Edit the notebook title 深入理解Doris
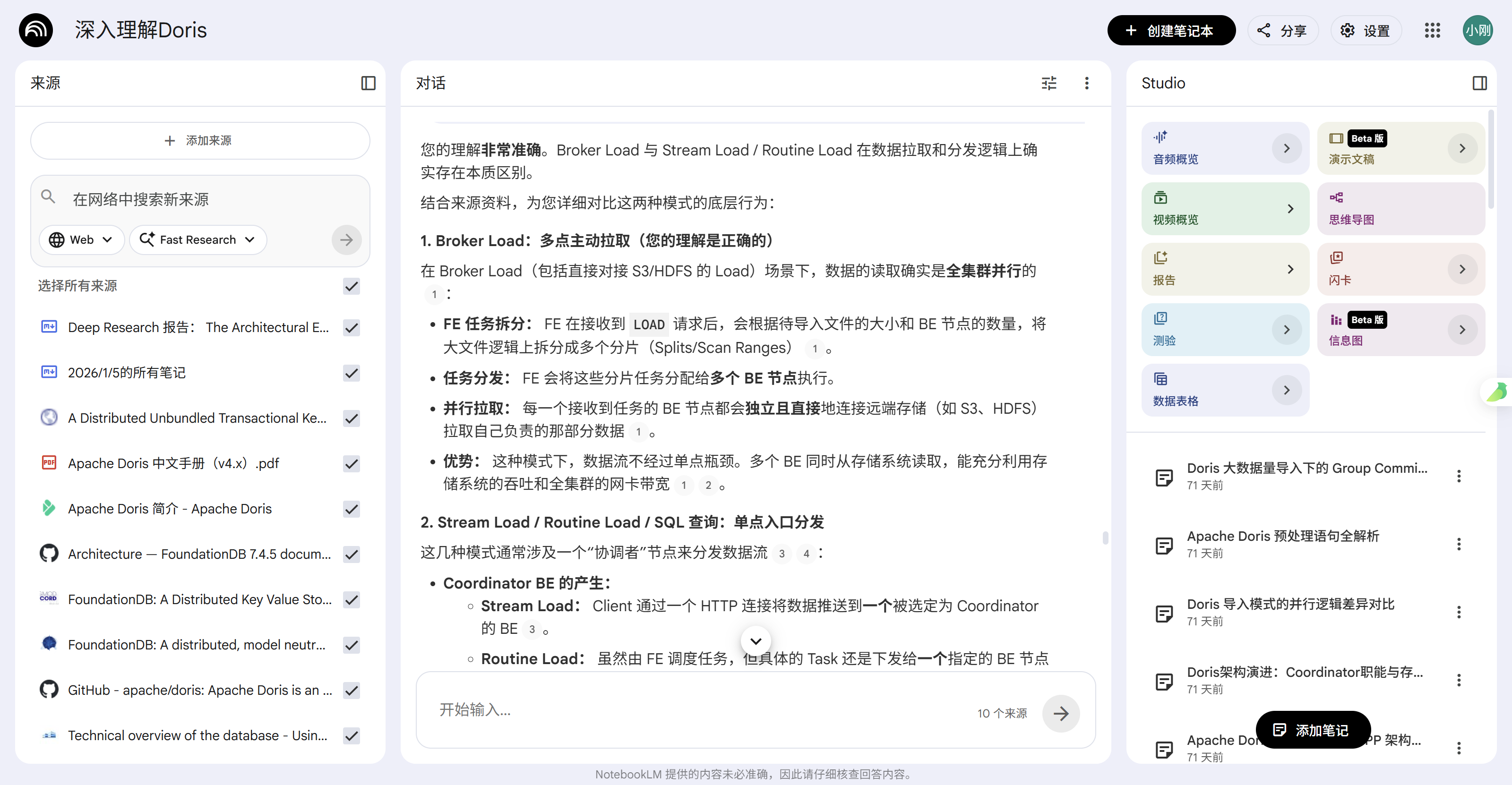The width and height of the screenshot is (1512, 785). (x=141, y=30)
